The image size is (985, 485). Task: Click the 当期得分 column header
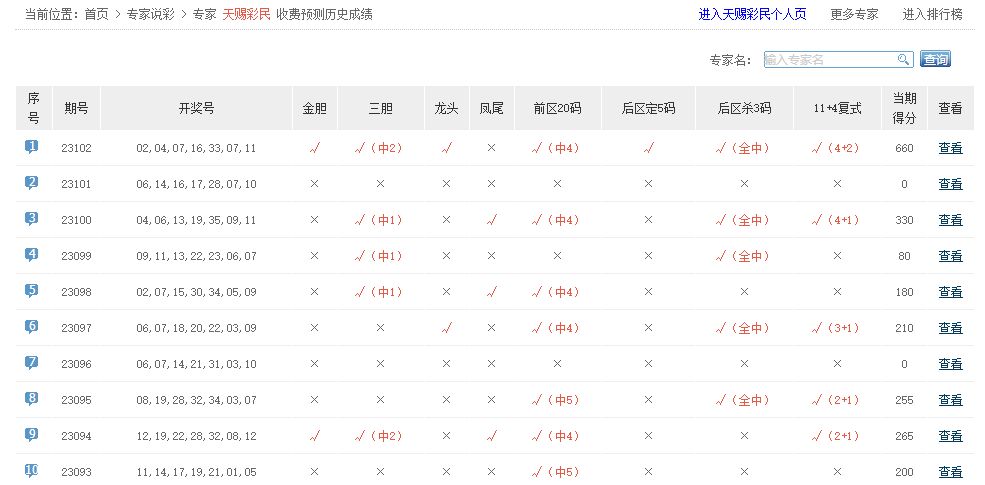(904, 108)
